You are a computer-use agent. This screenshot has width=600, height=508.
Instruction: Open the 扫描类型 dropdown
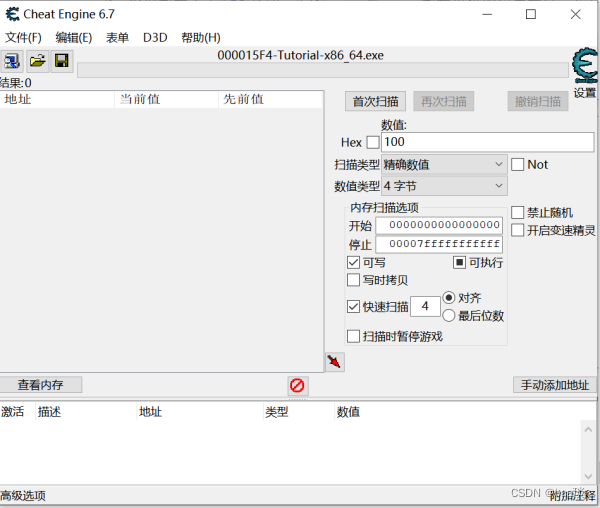444,164
